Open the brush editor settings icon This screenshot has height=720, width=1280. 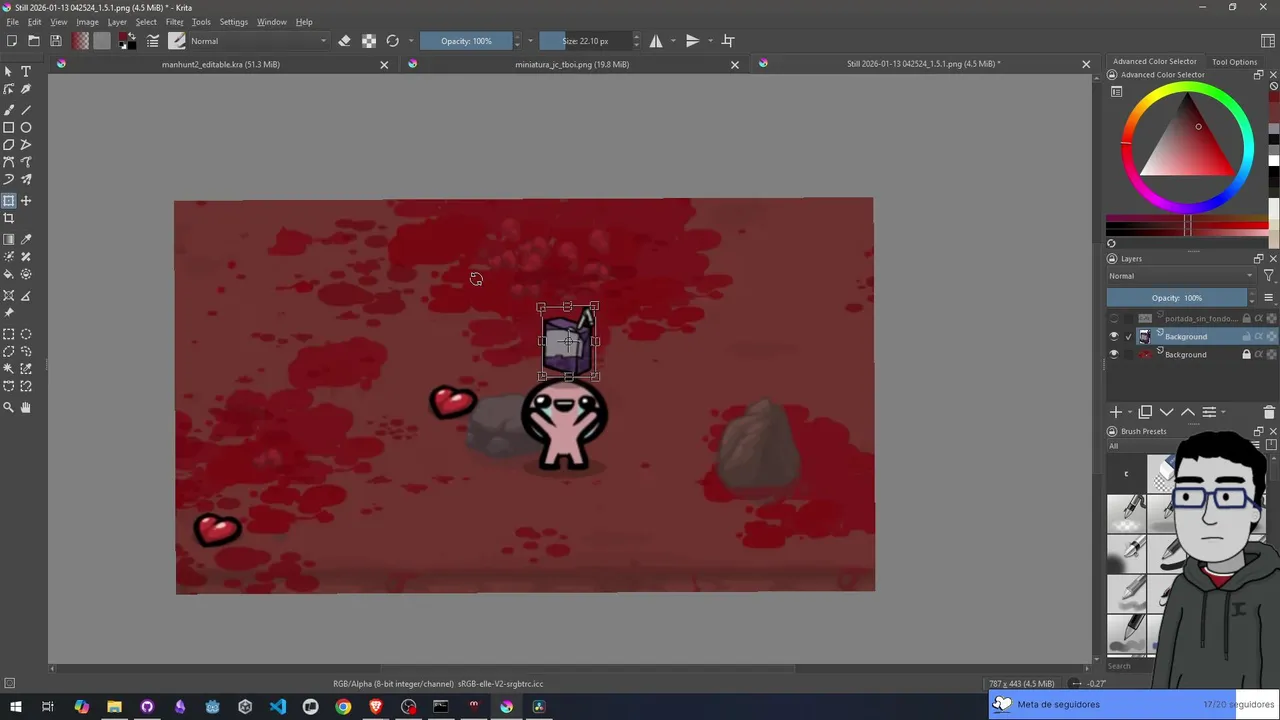pos(153,41)
